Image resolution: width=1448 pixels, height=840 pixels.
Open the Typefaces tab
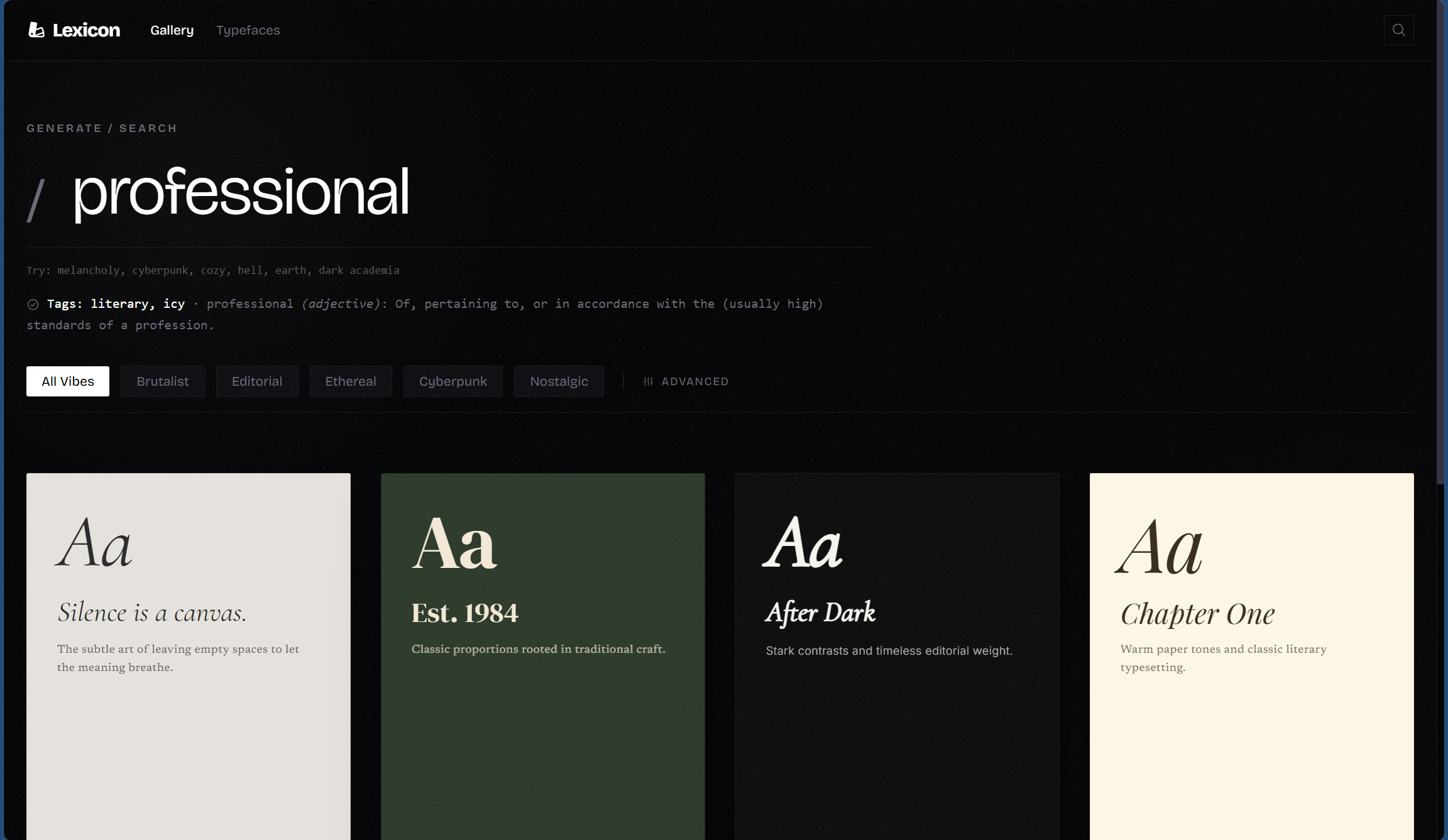(248, 30)
